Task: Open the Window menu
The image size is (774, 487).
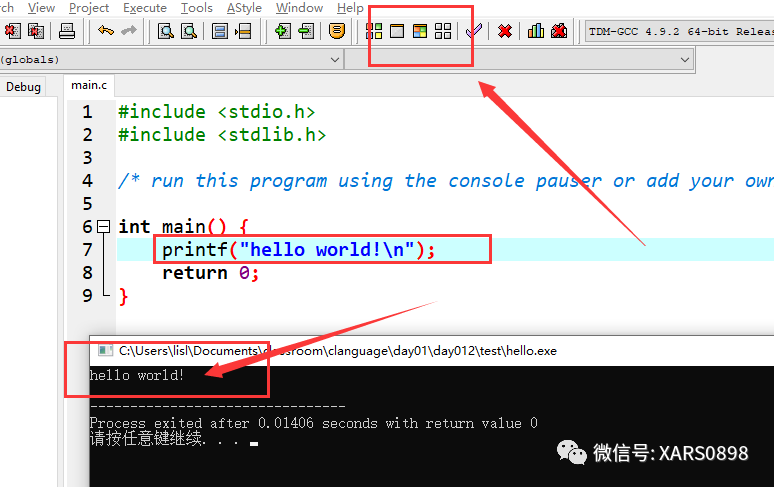Action: click(299, 8)
